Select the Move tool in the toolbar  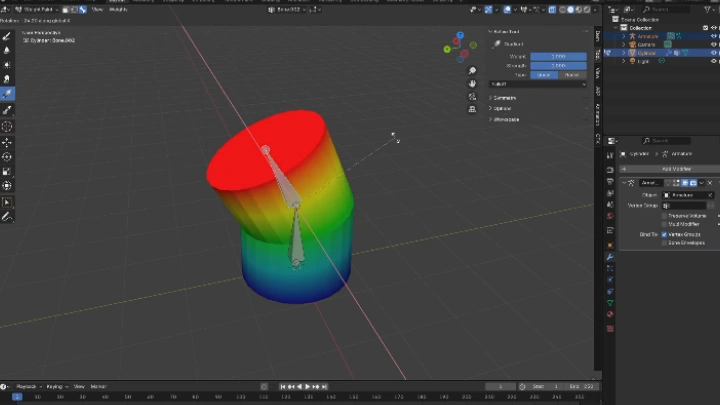click(x=7, y=142)
